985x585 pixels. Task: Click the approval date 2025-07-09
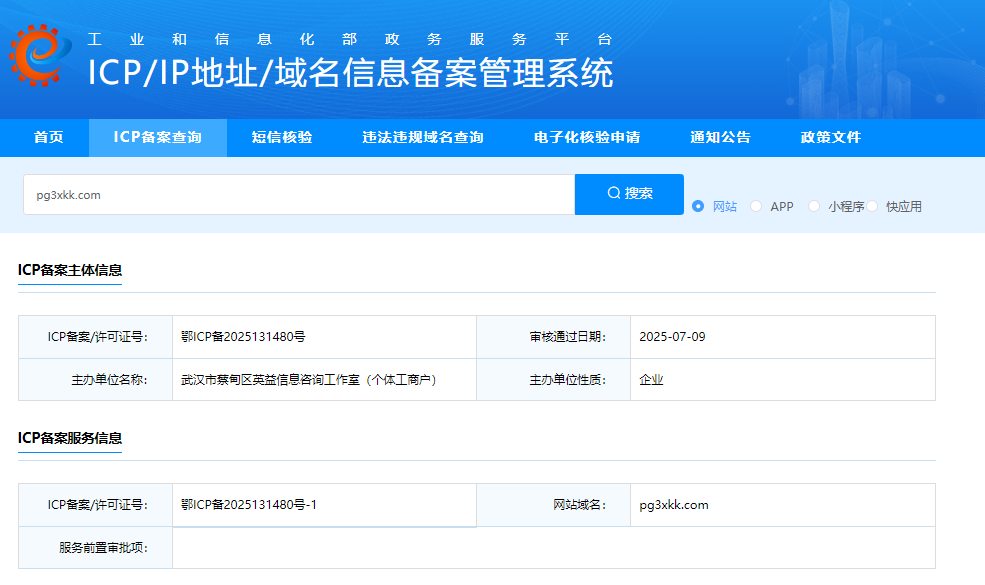click(672, 337)
